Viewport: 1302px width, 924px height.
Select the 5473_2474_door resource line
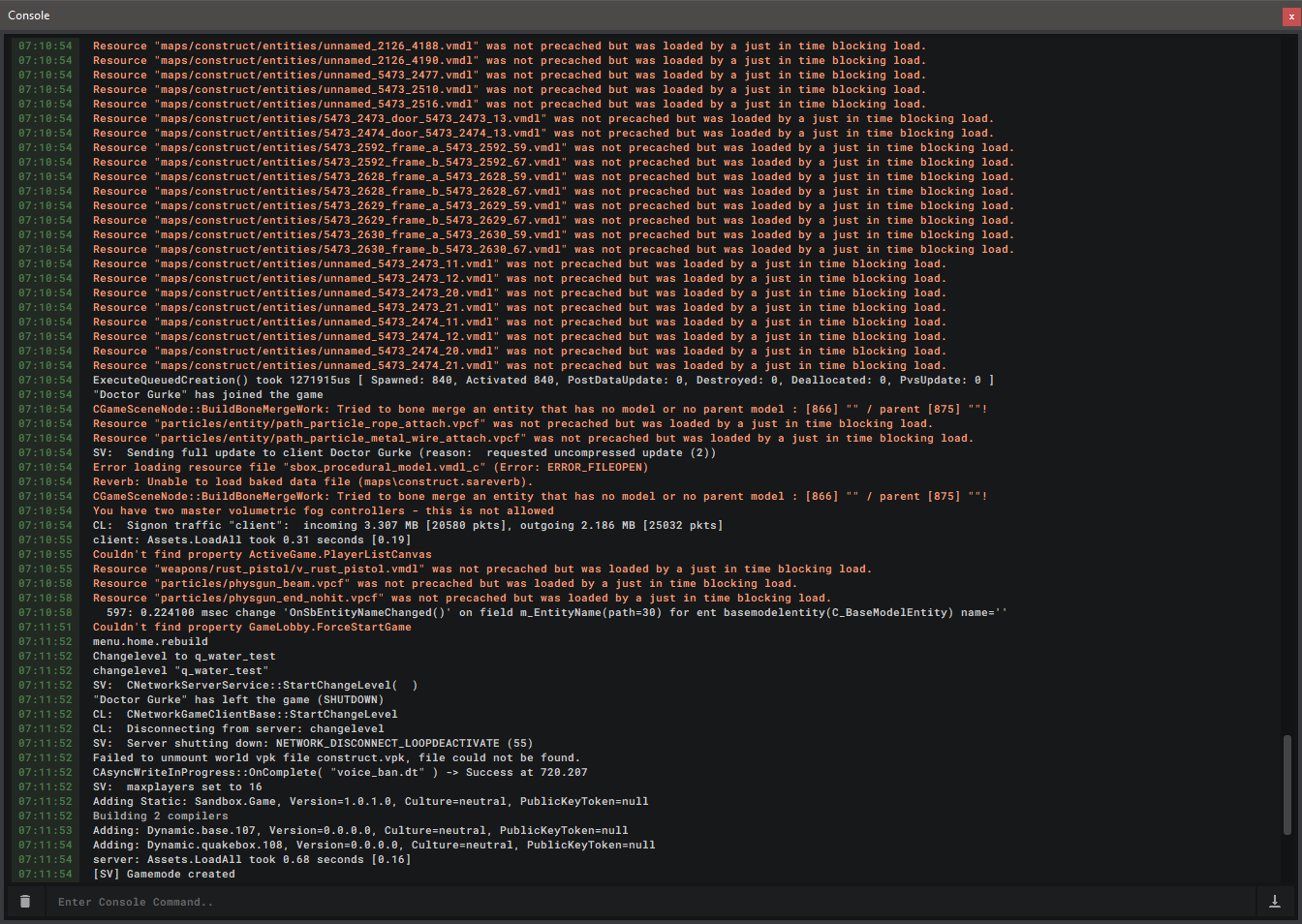pos(543,133)
